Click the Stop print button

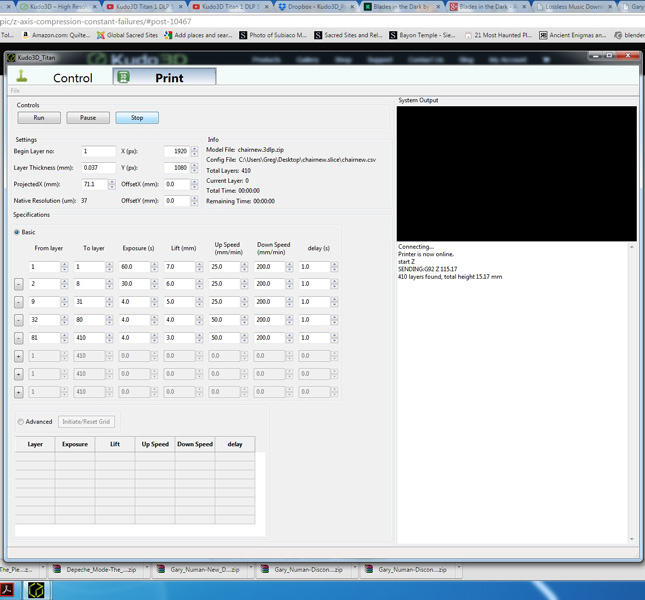(x=137, y=118)
